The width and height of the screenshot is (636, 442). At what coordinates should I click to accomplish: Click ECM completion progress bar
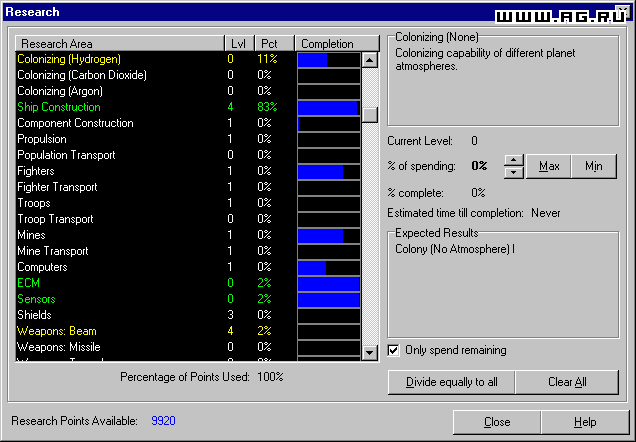click(x=329, y=284)
